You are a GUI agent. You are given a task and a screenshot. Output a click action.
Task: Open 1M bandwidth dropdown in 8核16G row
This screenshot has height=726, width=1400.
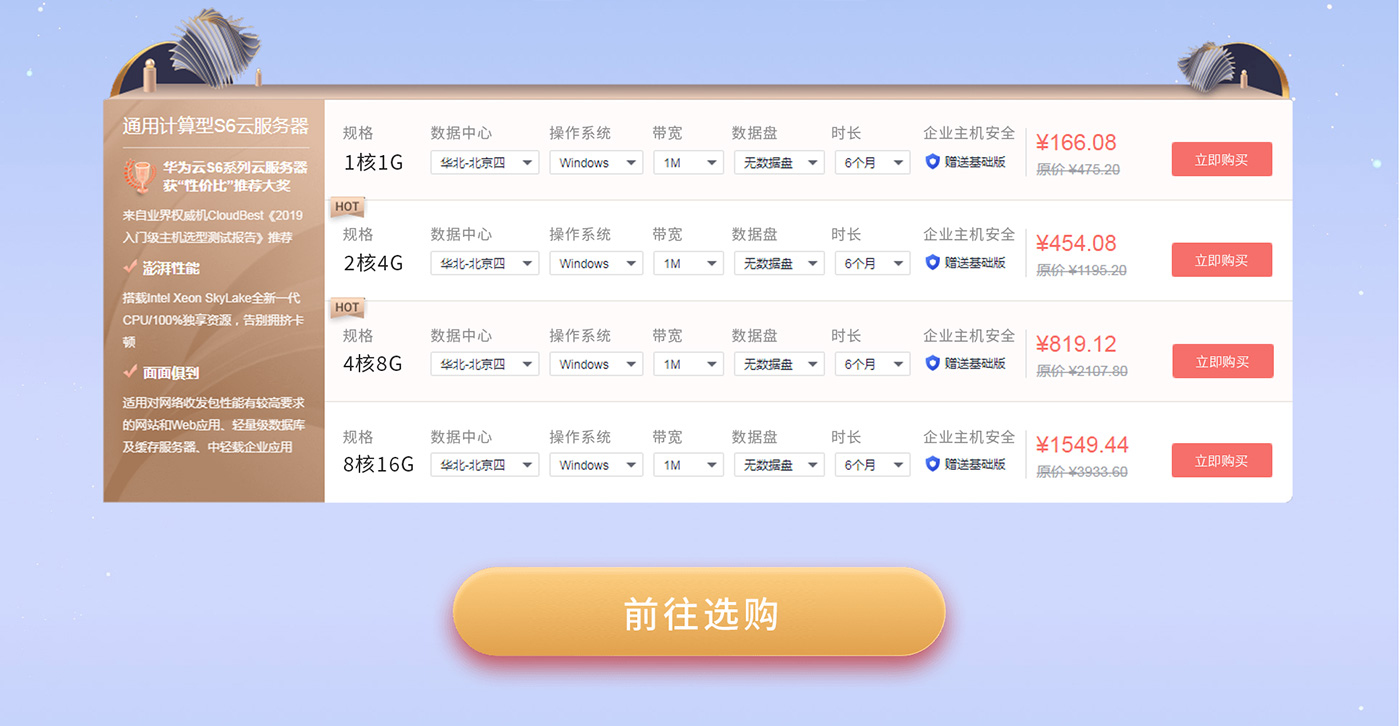point(688,465)
